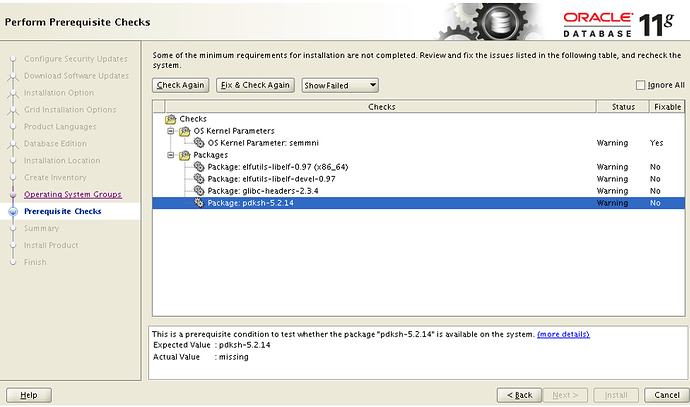Screen dimensions: 690x407
Task: Click the Checks root folder icon
Action: point(171,119)
